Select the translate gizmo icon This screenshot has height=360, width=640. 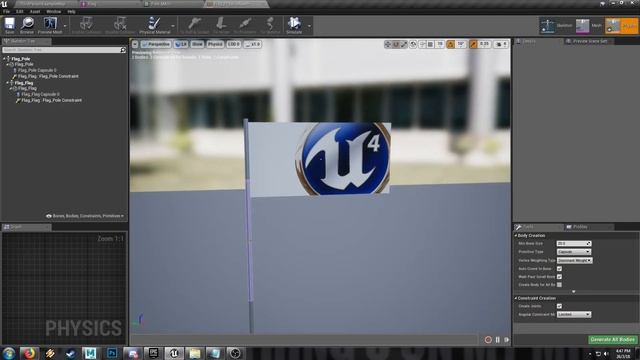click(x=388, y=44)
